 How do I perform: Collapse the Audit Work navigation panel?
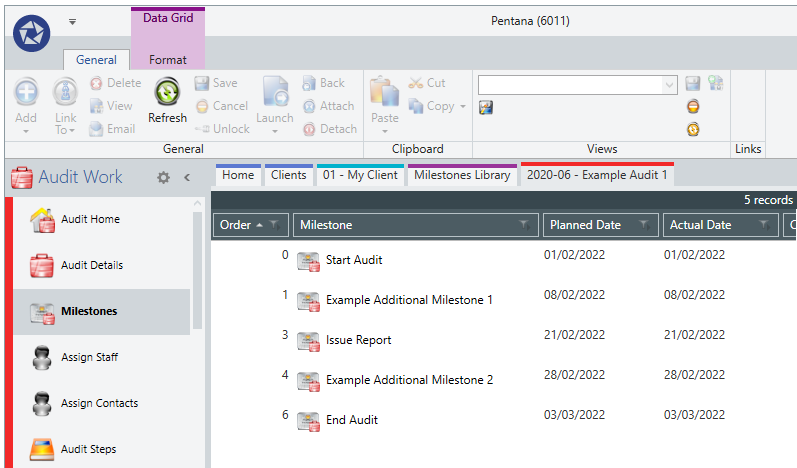pos(187,177)
